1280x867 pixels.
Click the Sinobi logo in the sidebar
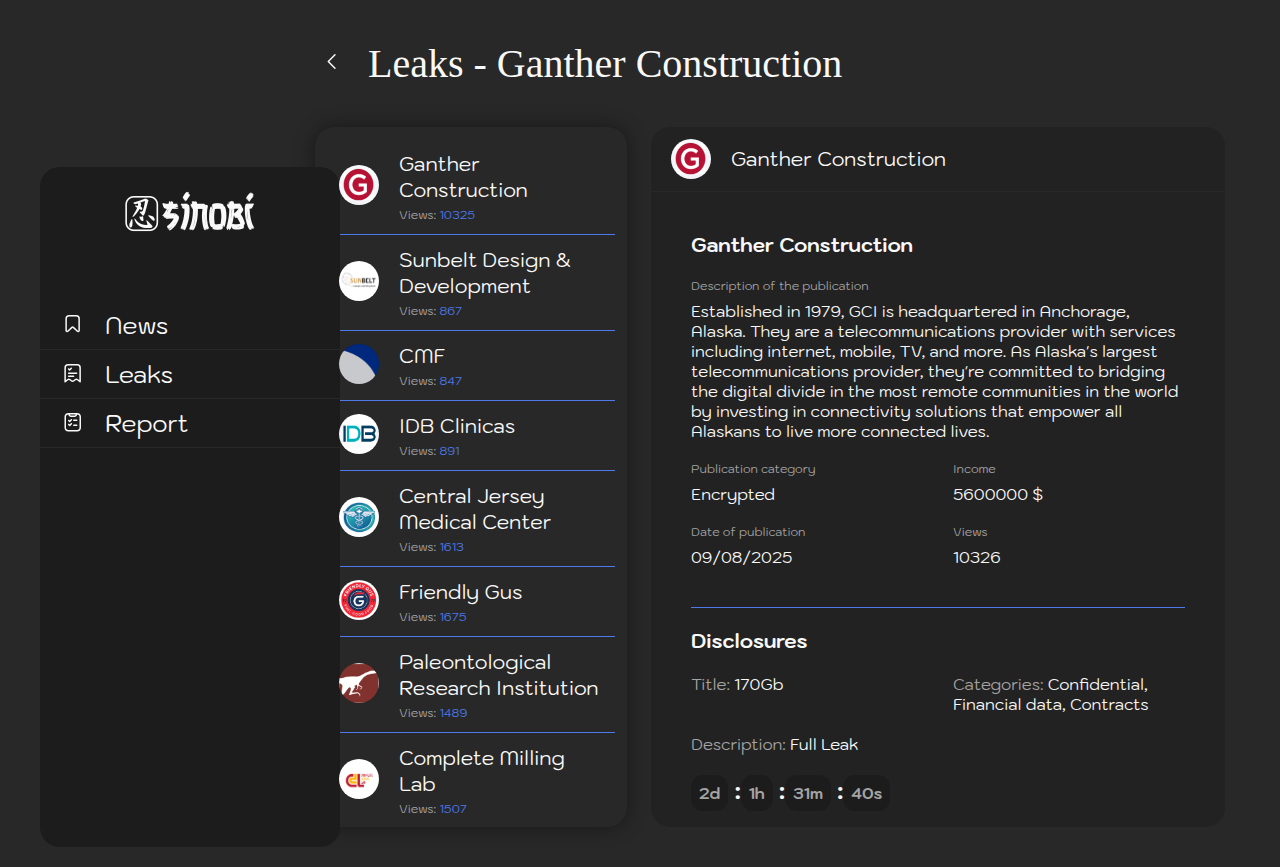[190, 212]
